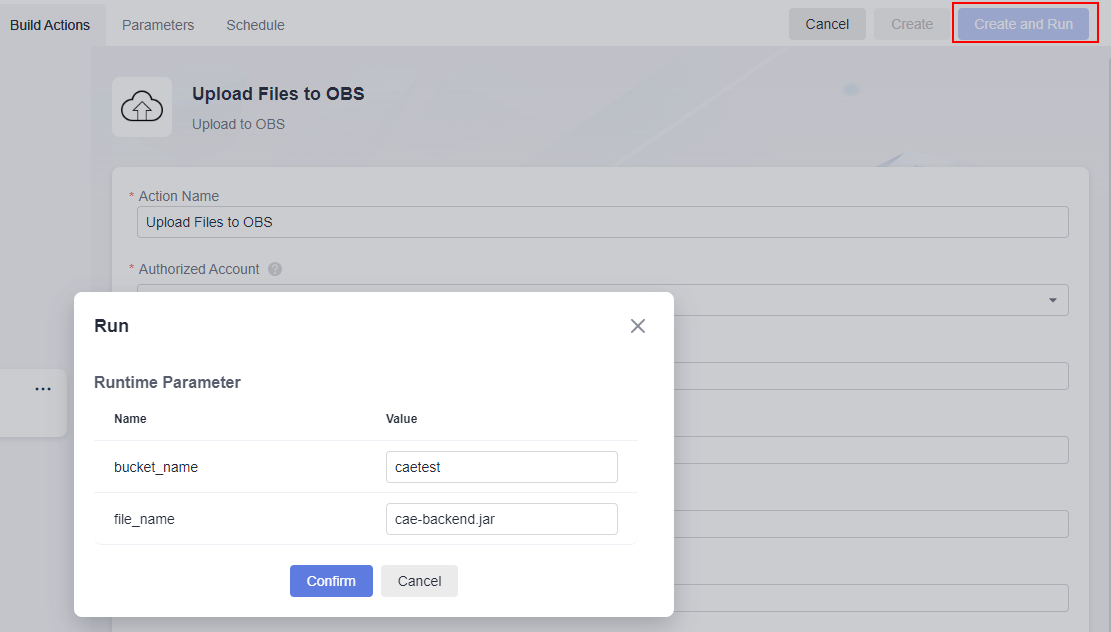The image size is (1111, 632).
Task: Click the Runtime Parameter heading
Action: point(167,383)
